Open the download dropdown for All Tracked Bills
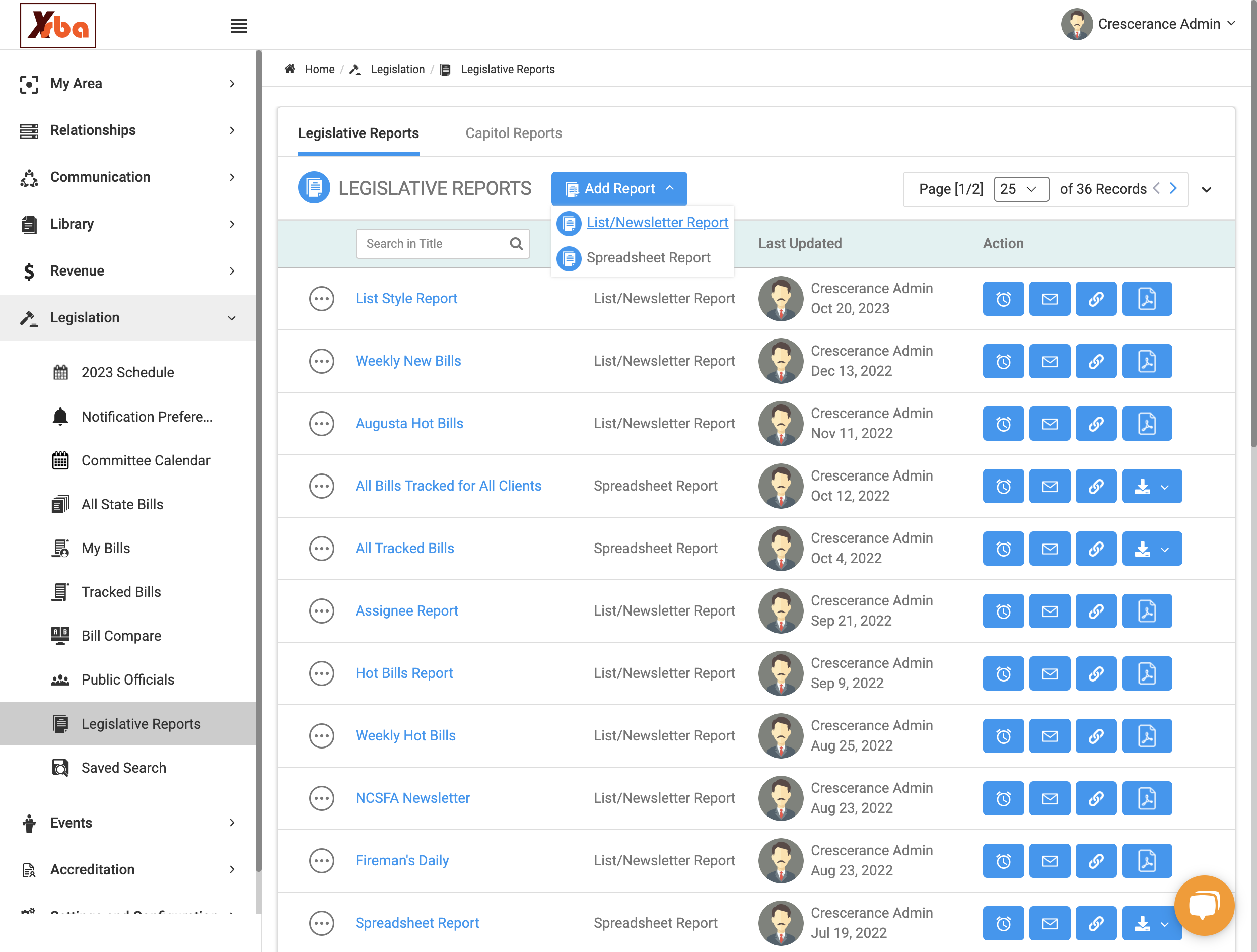 point(1152,549)
